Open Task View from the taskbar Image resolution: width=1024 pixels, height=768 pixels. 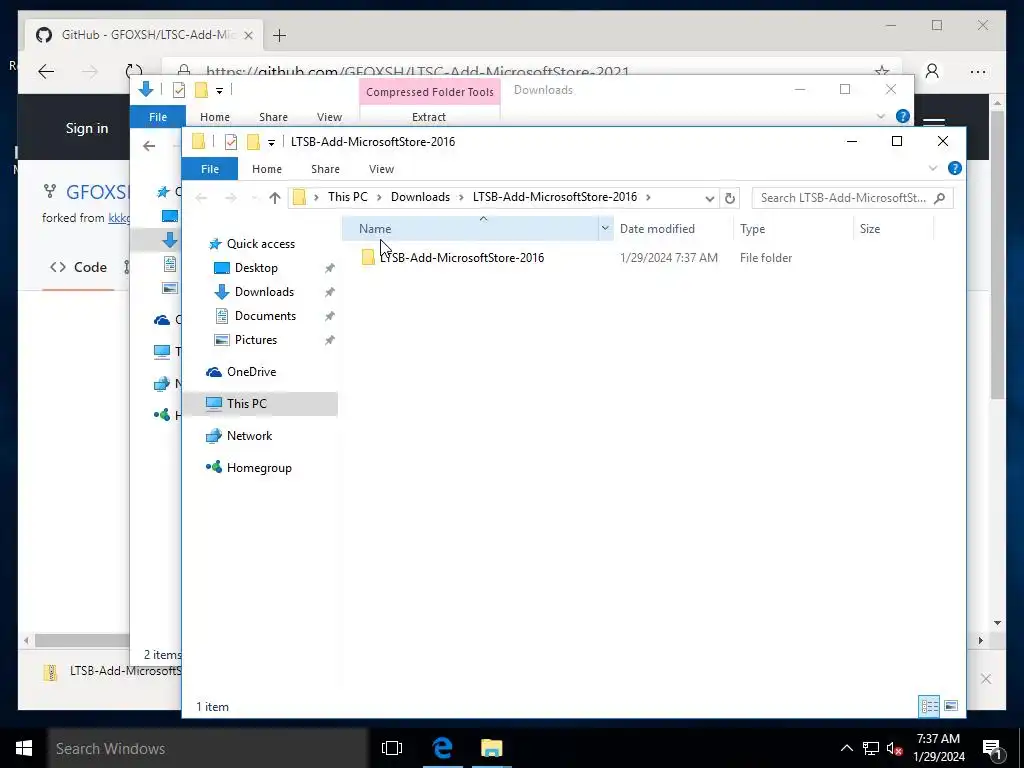[392, 748]
